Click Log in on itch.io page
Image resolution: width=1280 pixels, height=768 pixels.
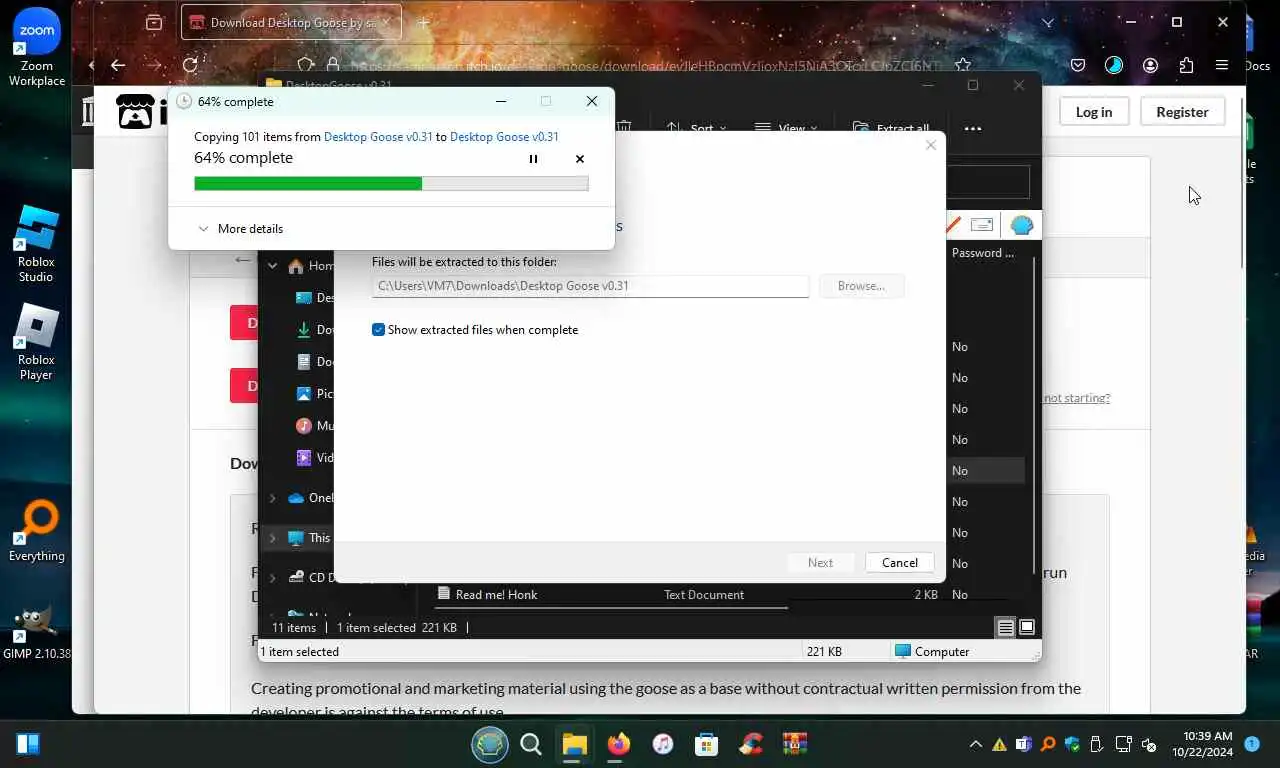1093,112
